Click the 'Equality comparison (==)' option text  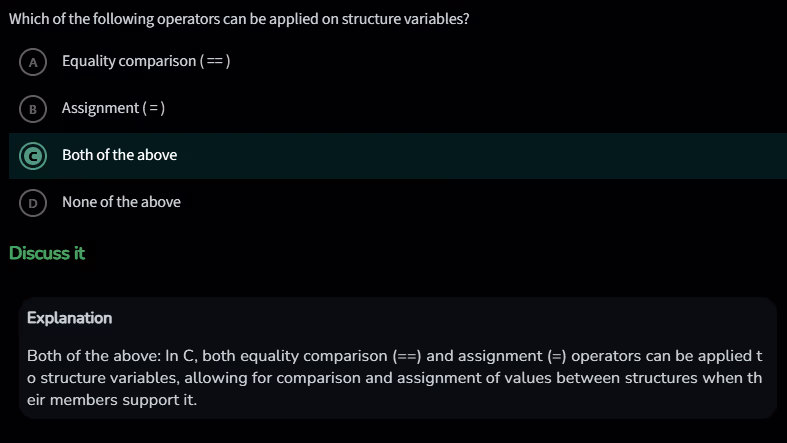point(146,61)
